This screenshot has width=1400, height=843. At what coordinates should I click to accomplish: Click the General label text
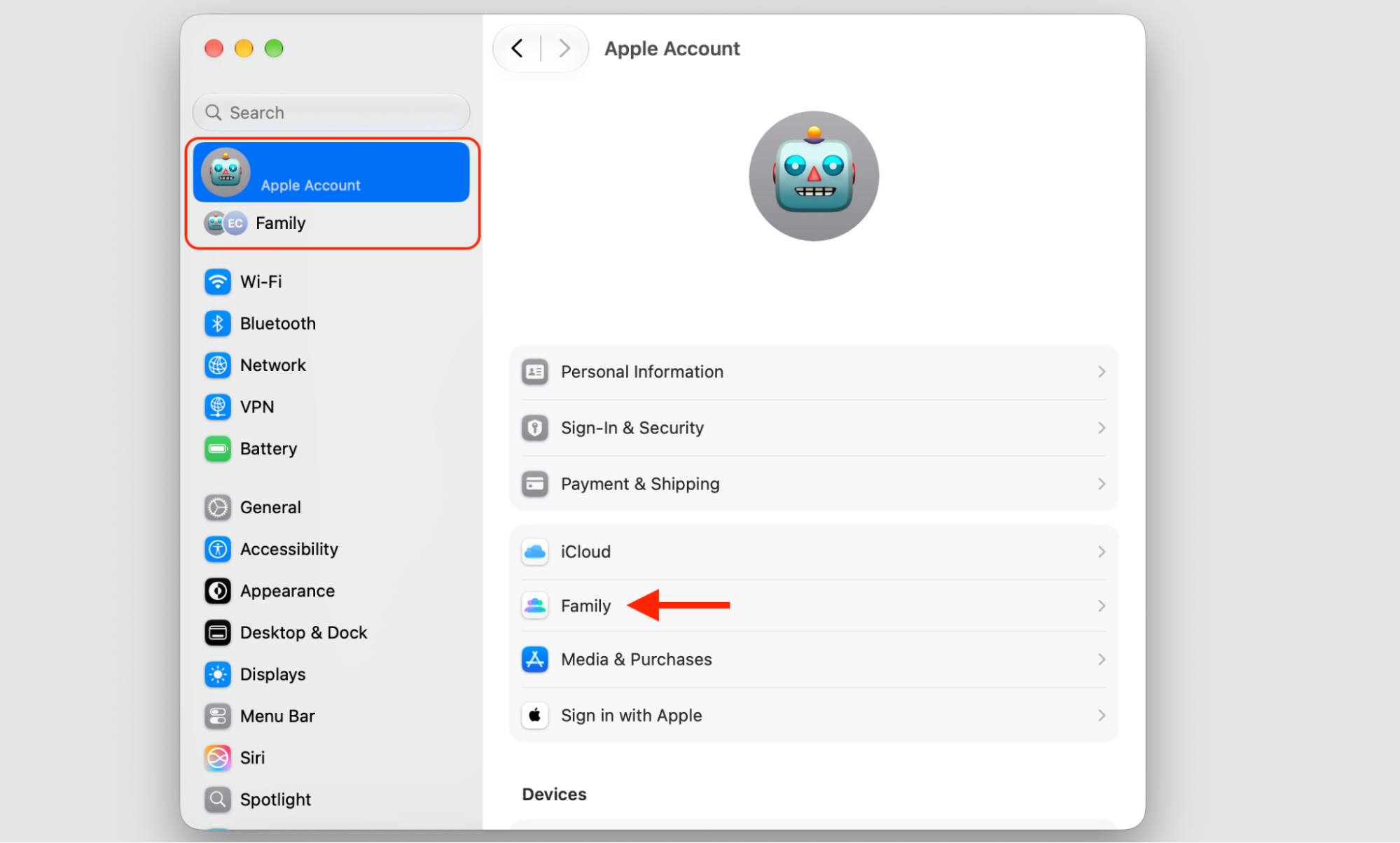pyautogui.click(x=271, y=508)
